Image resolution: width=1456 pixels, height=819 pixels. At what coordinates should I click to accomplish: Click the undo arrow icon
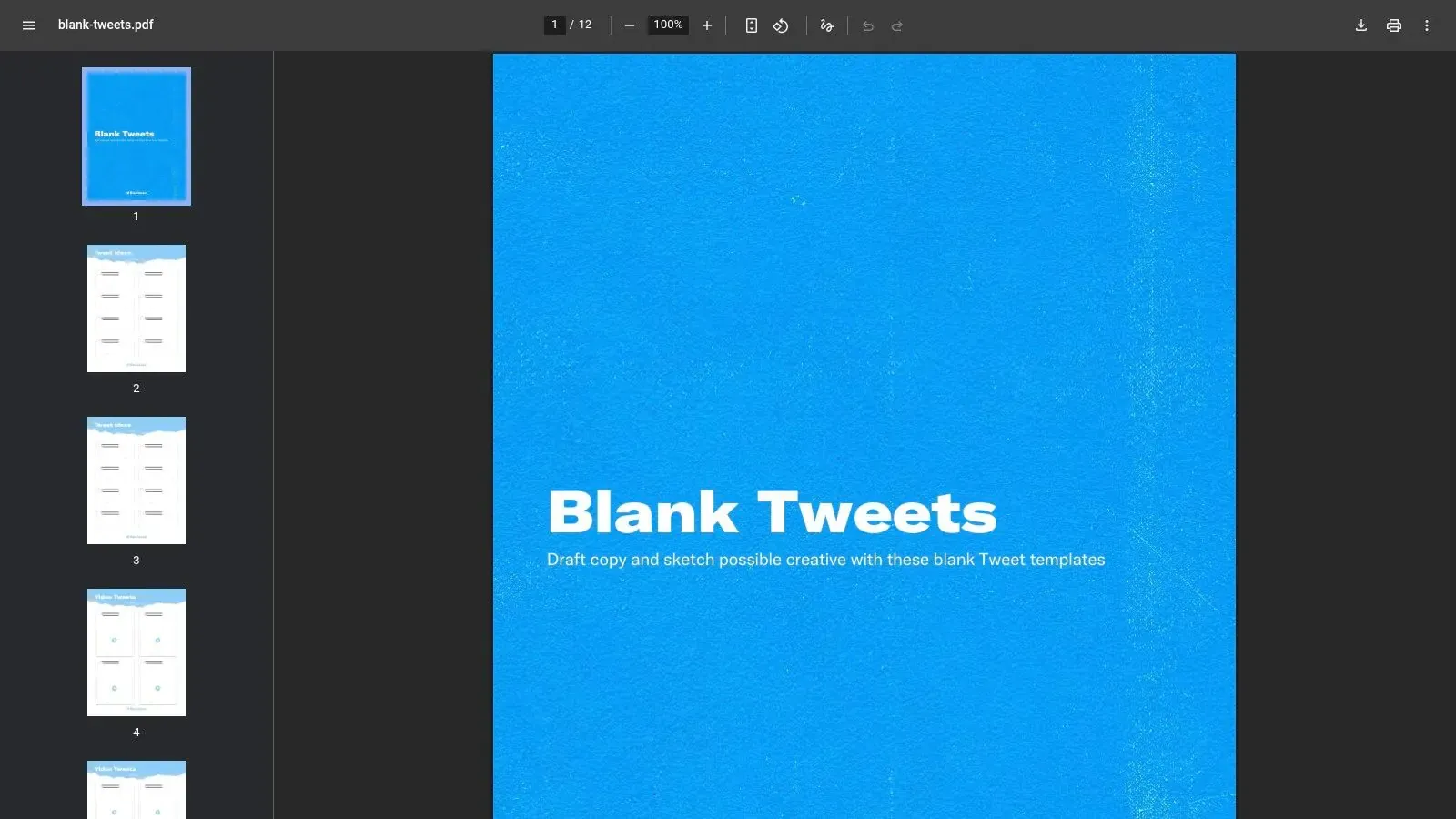pos(868,25)
